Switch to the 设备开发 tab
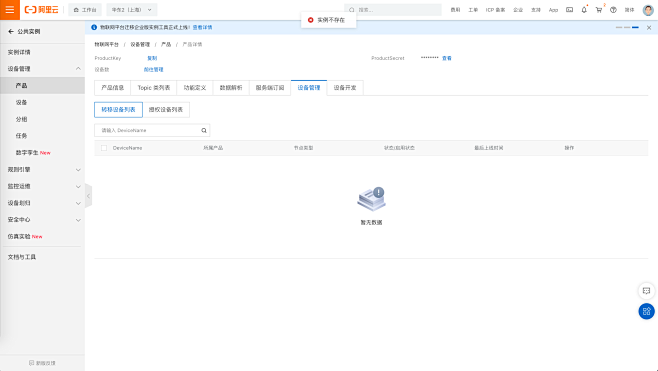658x371 pixels. point(345,88)
